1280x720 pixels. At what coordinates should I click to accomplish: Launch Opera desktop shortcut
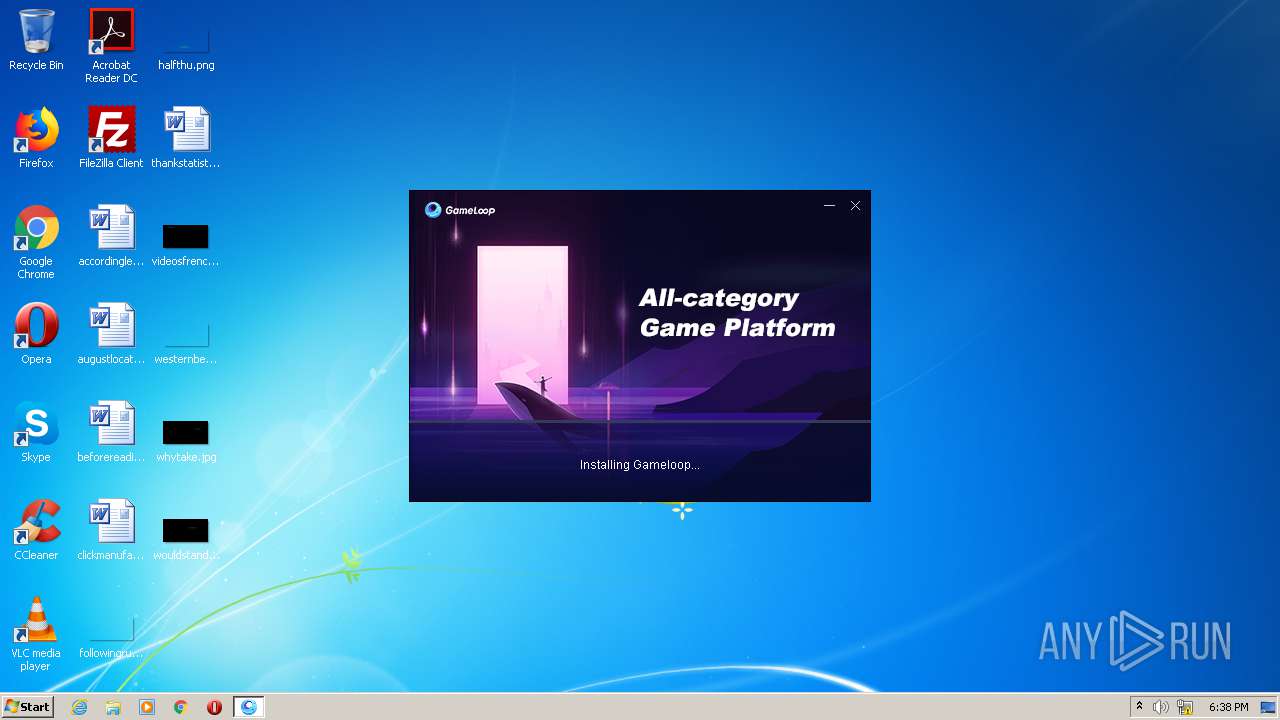(36, 333)
